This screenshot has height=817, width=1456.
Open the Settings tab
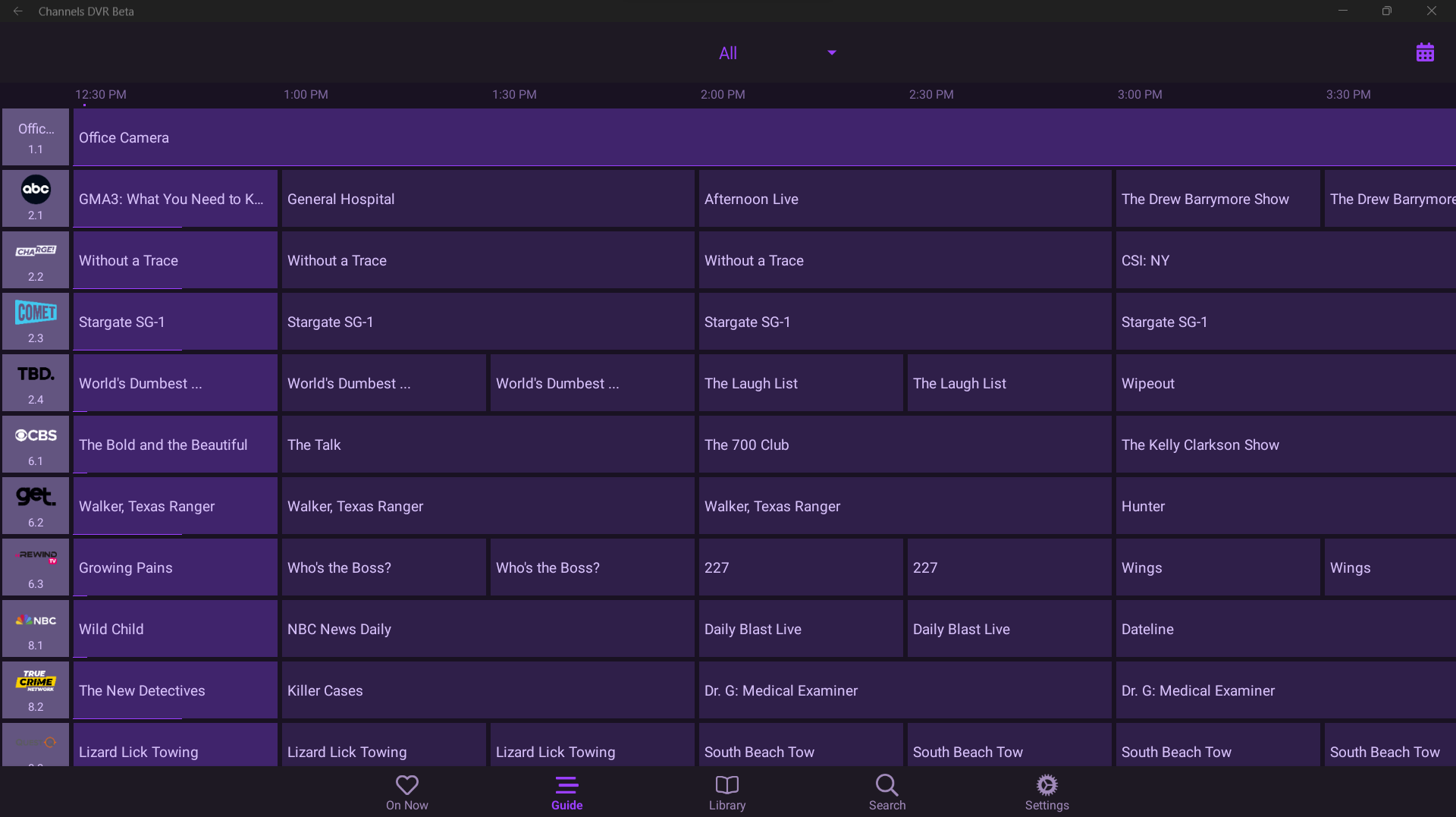point(1046,792)
